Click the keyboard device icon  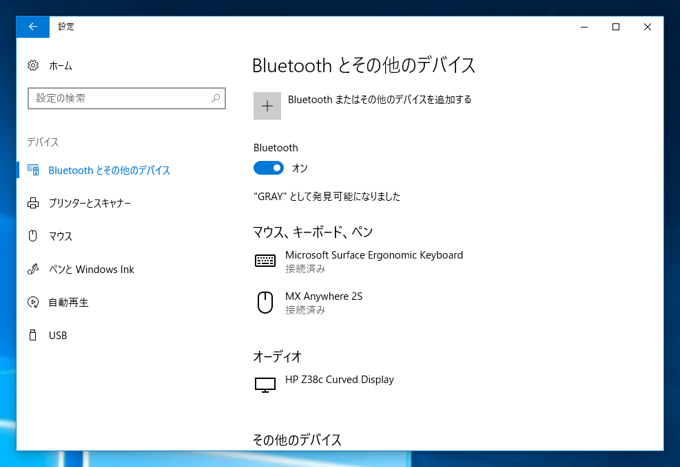tap(265, 261)
